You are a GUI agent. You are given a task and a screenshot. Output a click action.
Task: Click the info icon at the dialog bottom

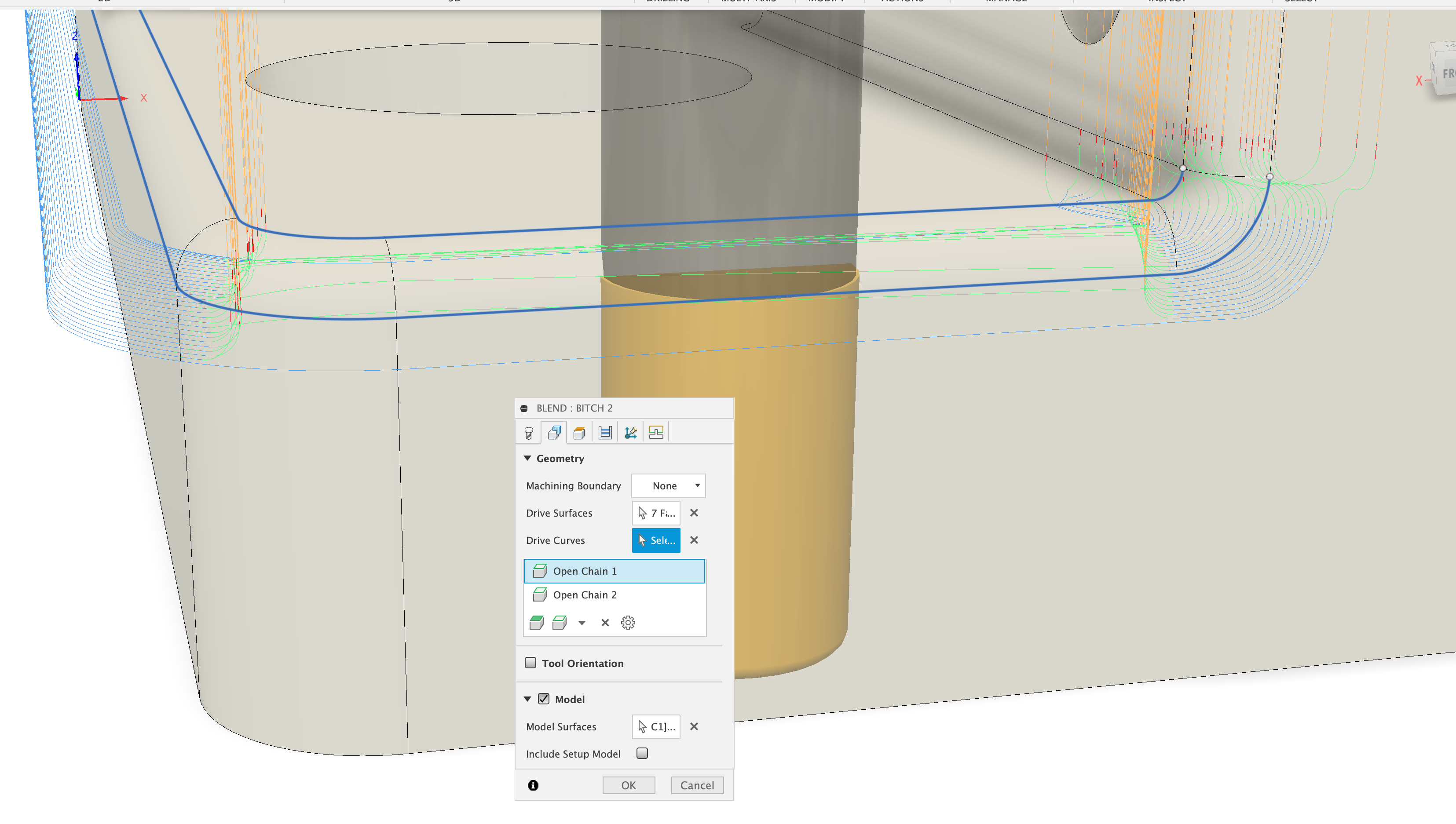click(x=532, y=785)
